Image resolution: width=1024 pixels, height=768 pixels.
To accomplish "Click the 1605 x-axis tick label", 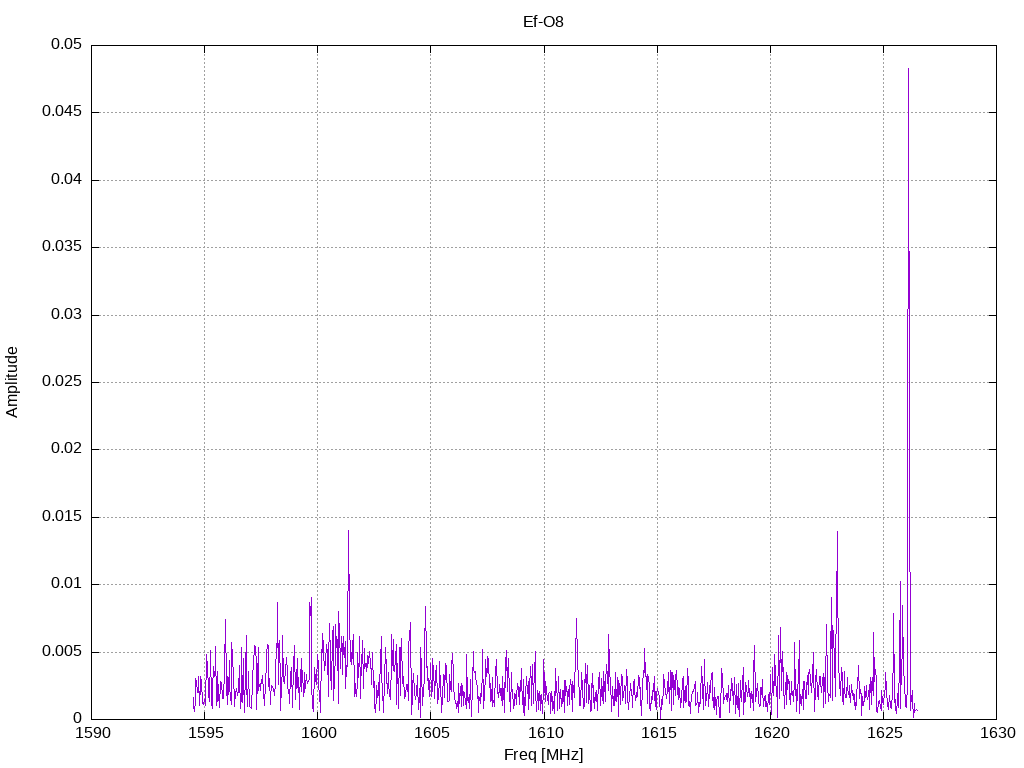I will click(432, 733).
